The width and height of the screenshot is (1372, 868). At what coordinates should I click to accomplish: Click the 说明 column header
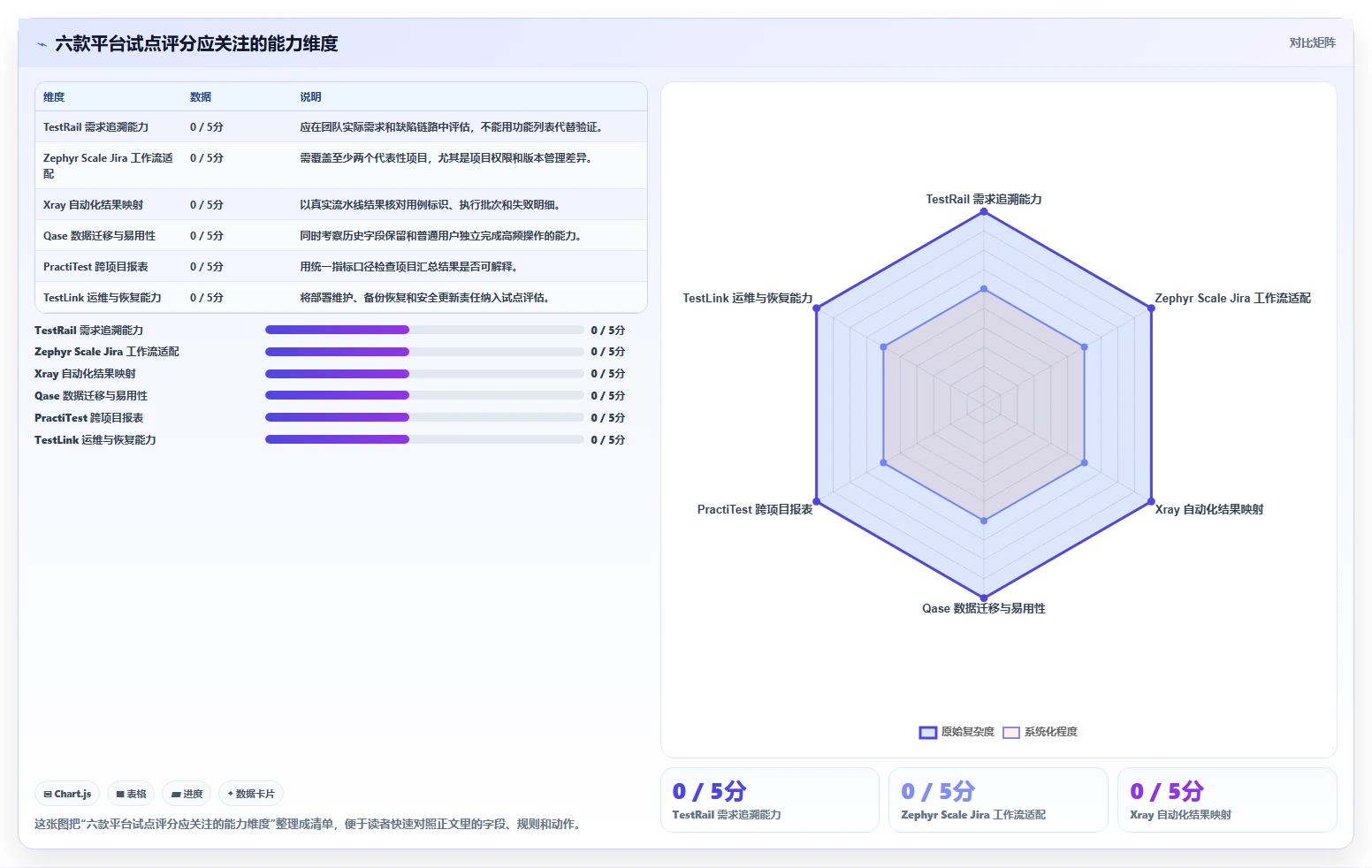tap(310, 97)
